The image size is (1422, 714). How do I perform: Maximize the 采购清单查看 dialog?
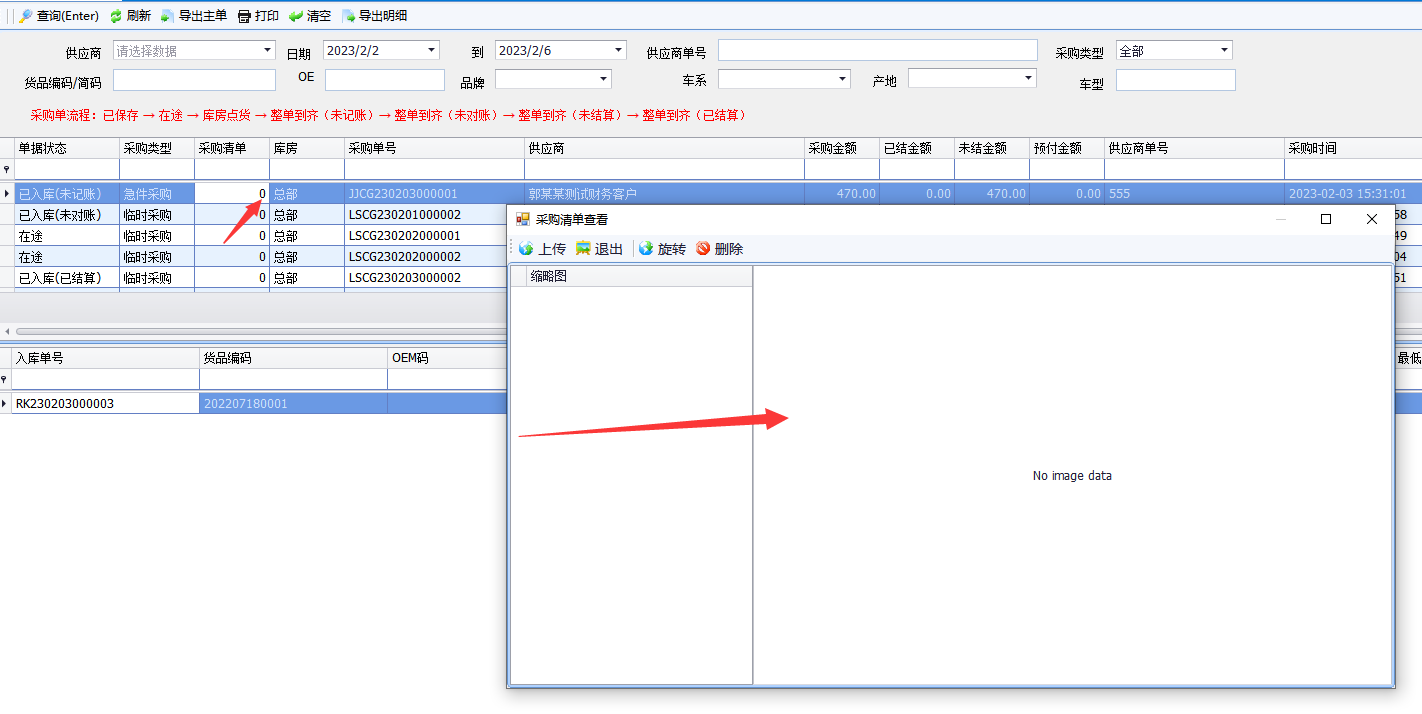(x=1326, y=219)
